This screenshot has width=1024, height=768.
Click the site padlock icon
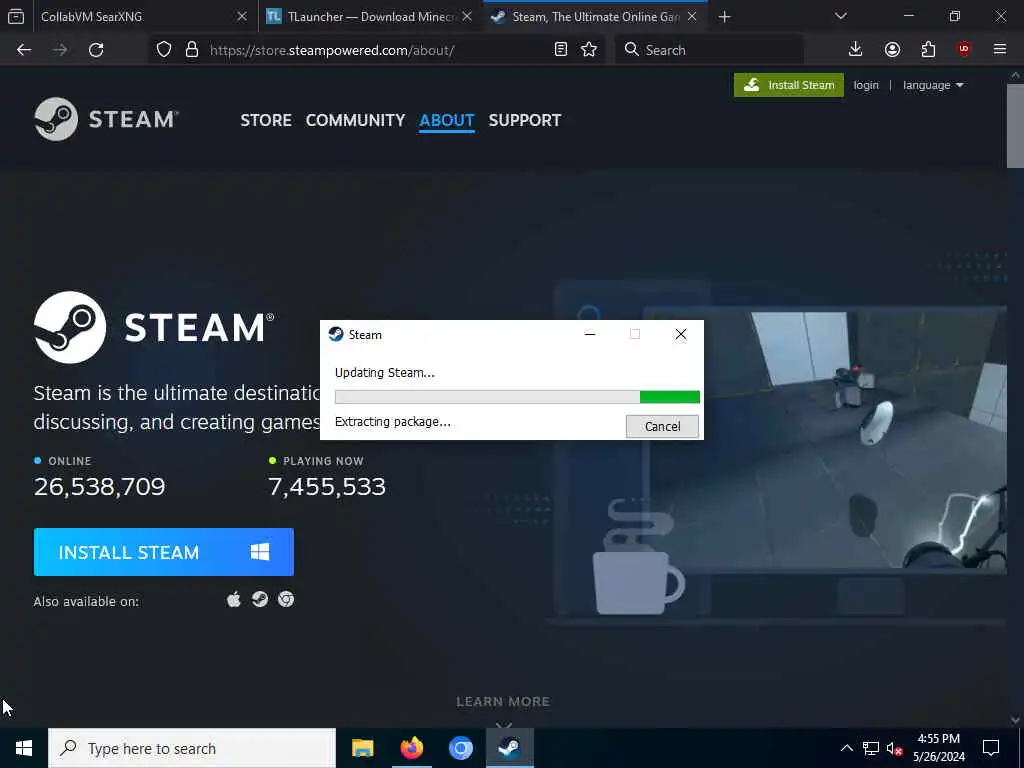click(192, 50)
